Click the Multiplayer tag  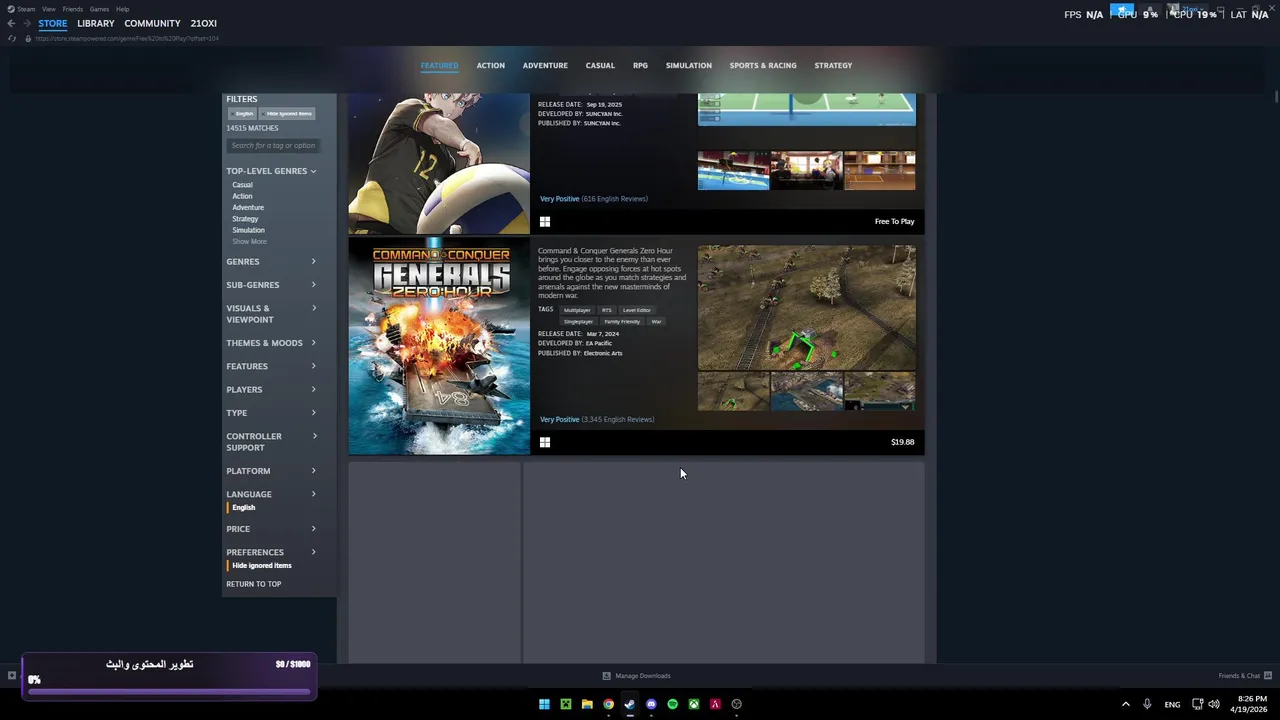point(577,310)
